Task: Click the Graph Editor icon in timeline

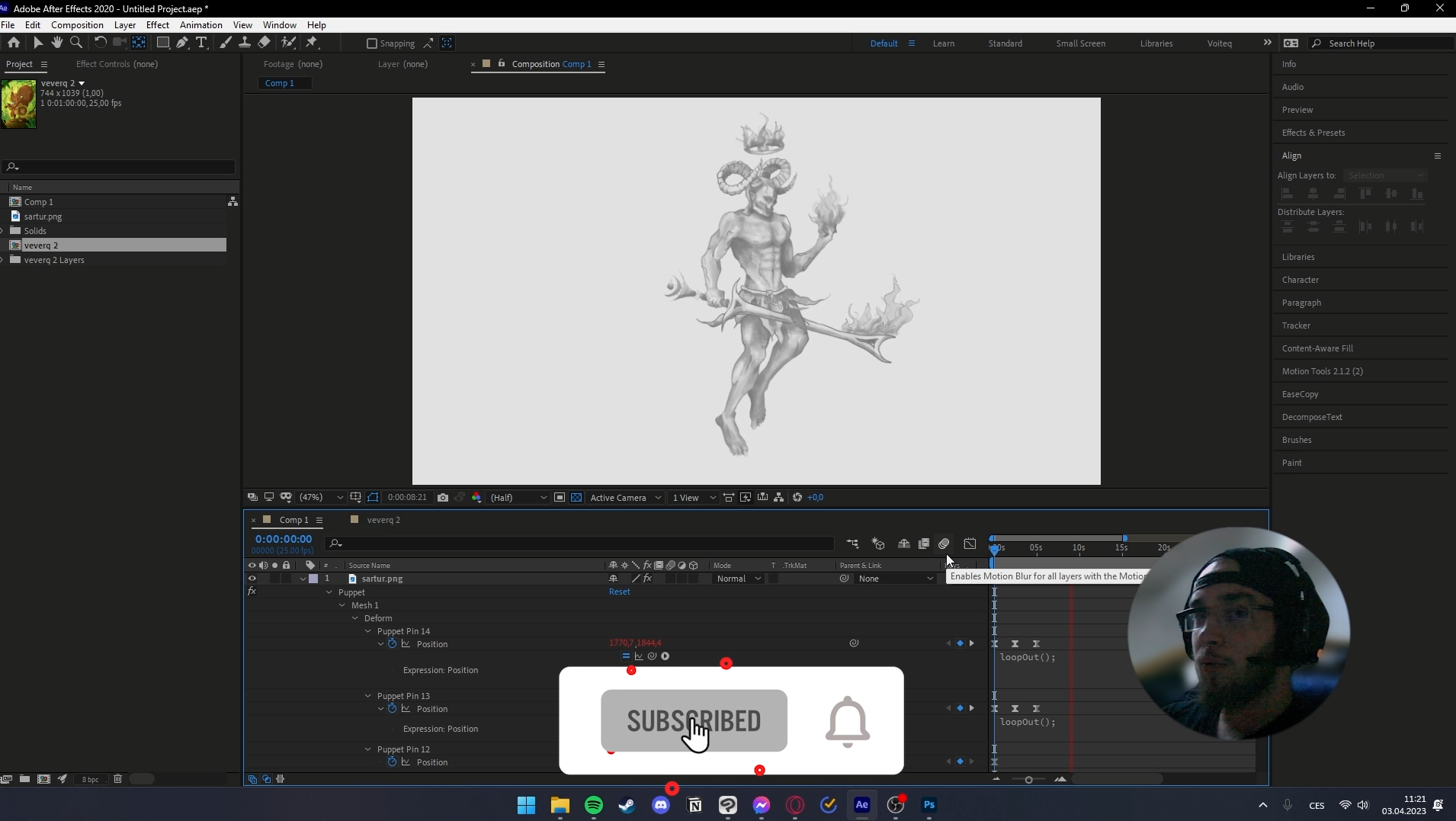Action: (x=970, y=544)
